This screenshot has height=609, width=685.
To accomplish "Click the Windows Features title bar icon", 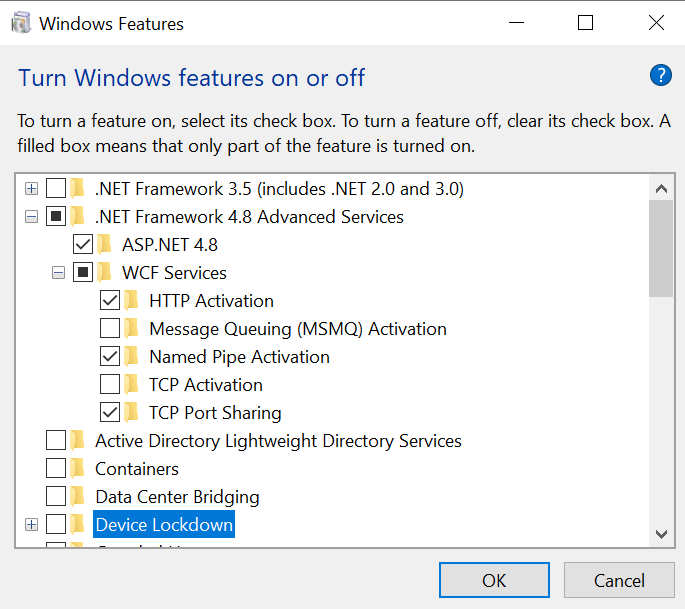I will (x=20, y=23).
